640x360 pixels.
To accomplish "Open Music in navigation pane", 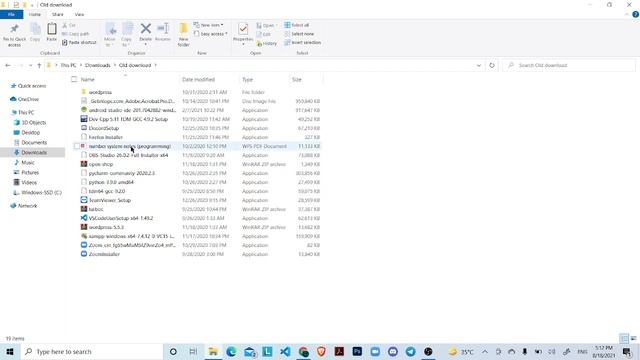I will [24, 162].
